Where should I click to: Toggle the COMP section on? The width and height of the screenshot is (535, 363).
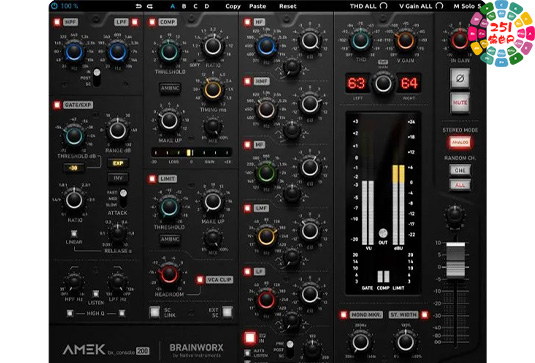(152, 22)
